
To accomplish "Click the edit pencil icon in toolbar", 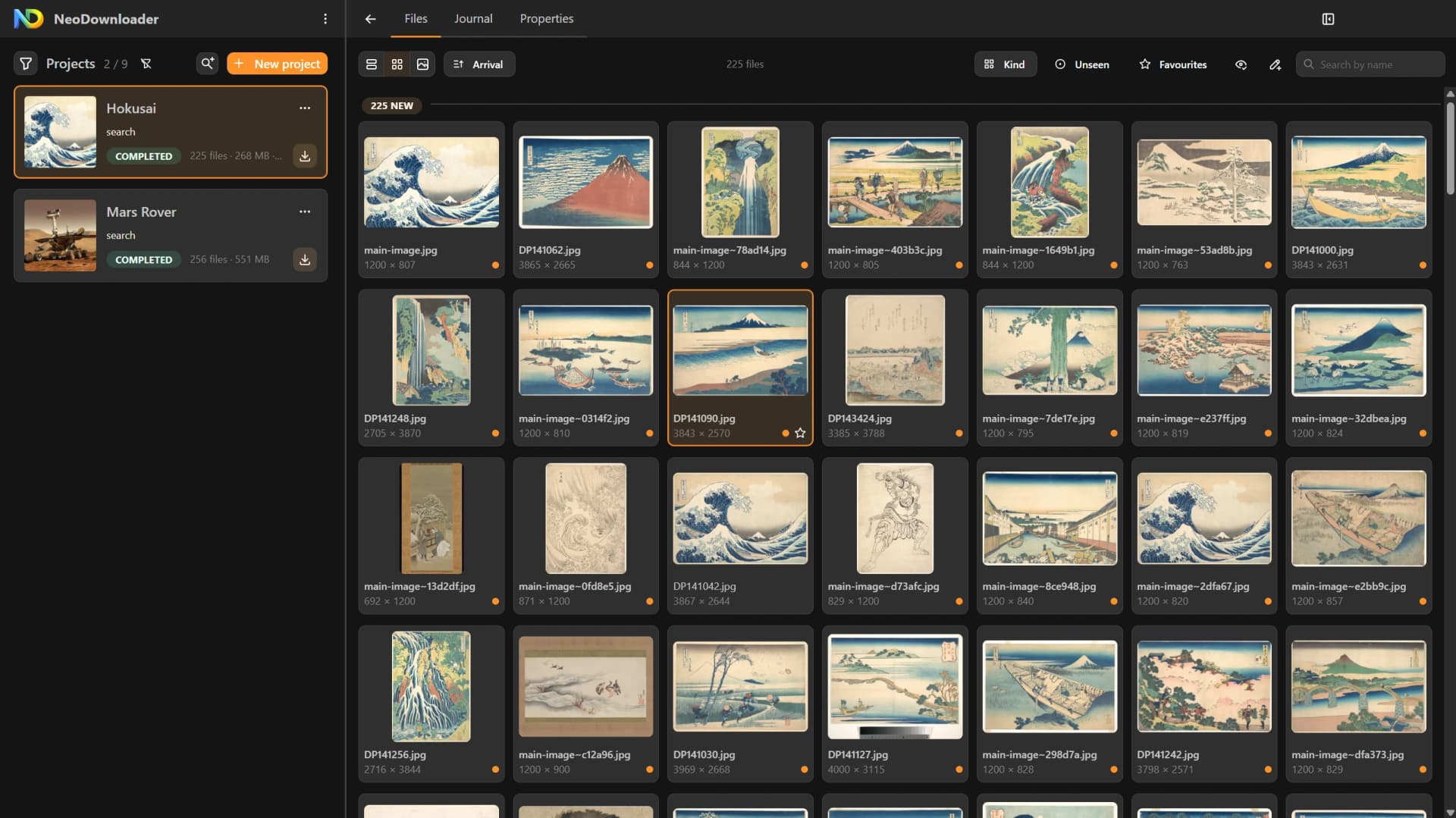I will tap(1275, 64).
